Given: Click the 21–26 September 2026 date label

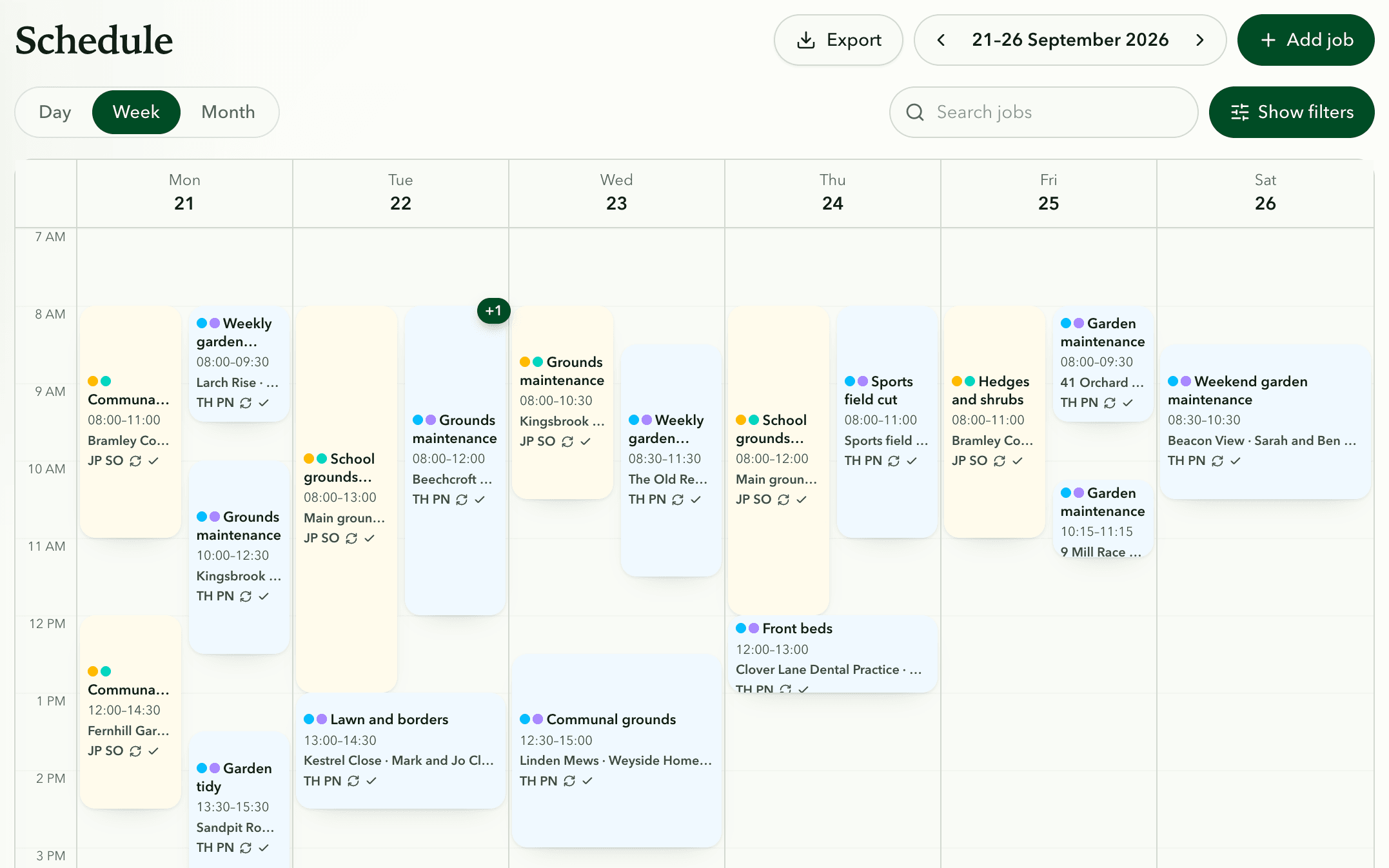Looking at the screenshot, I should pyautogui.click(x=1070, y=40).
